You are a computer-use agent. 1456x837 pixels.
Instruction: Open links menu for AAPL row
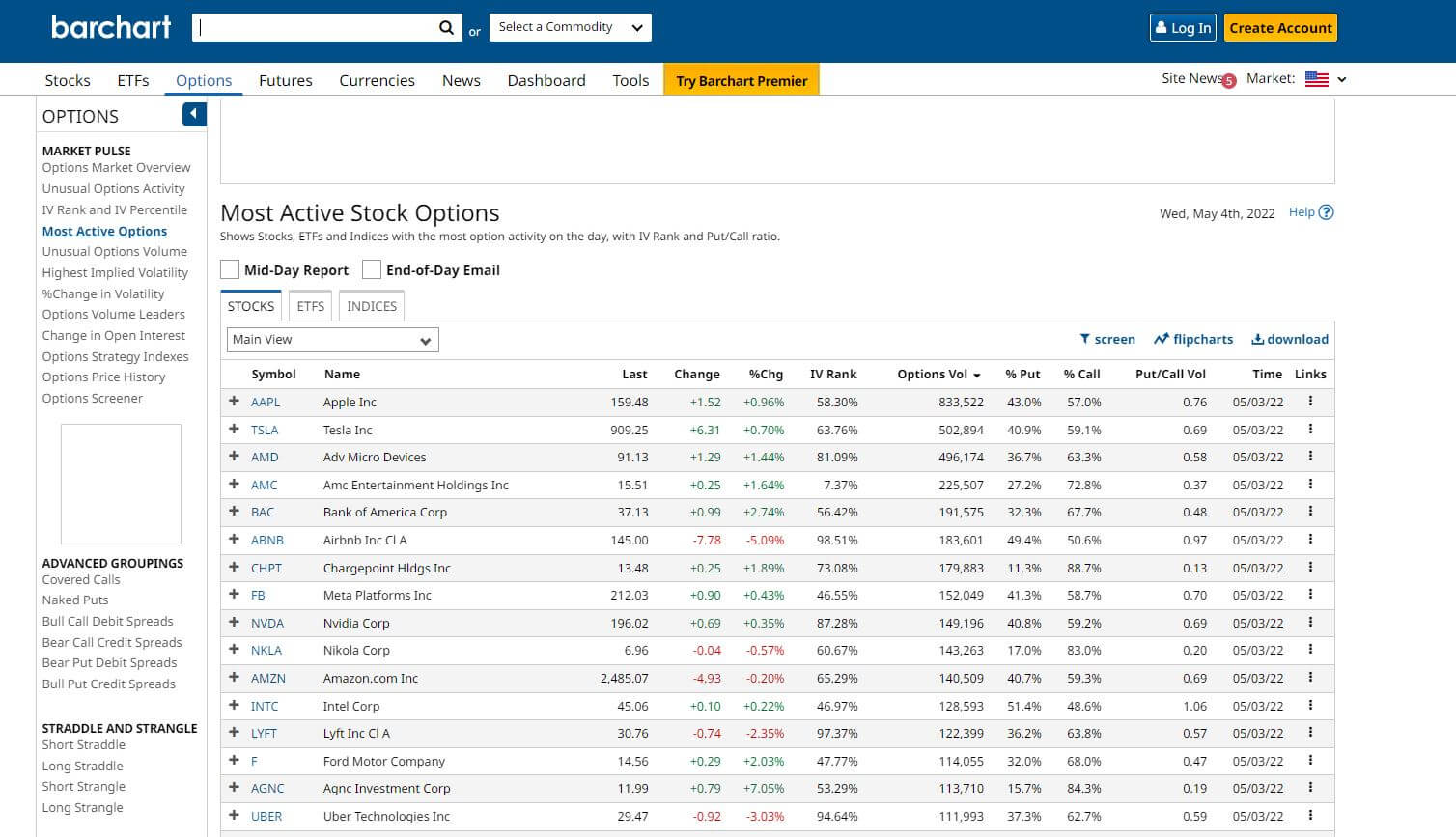[1310, 402]
